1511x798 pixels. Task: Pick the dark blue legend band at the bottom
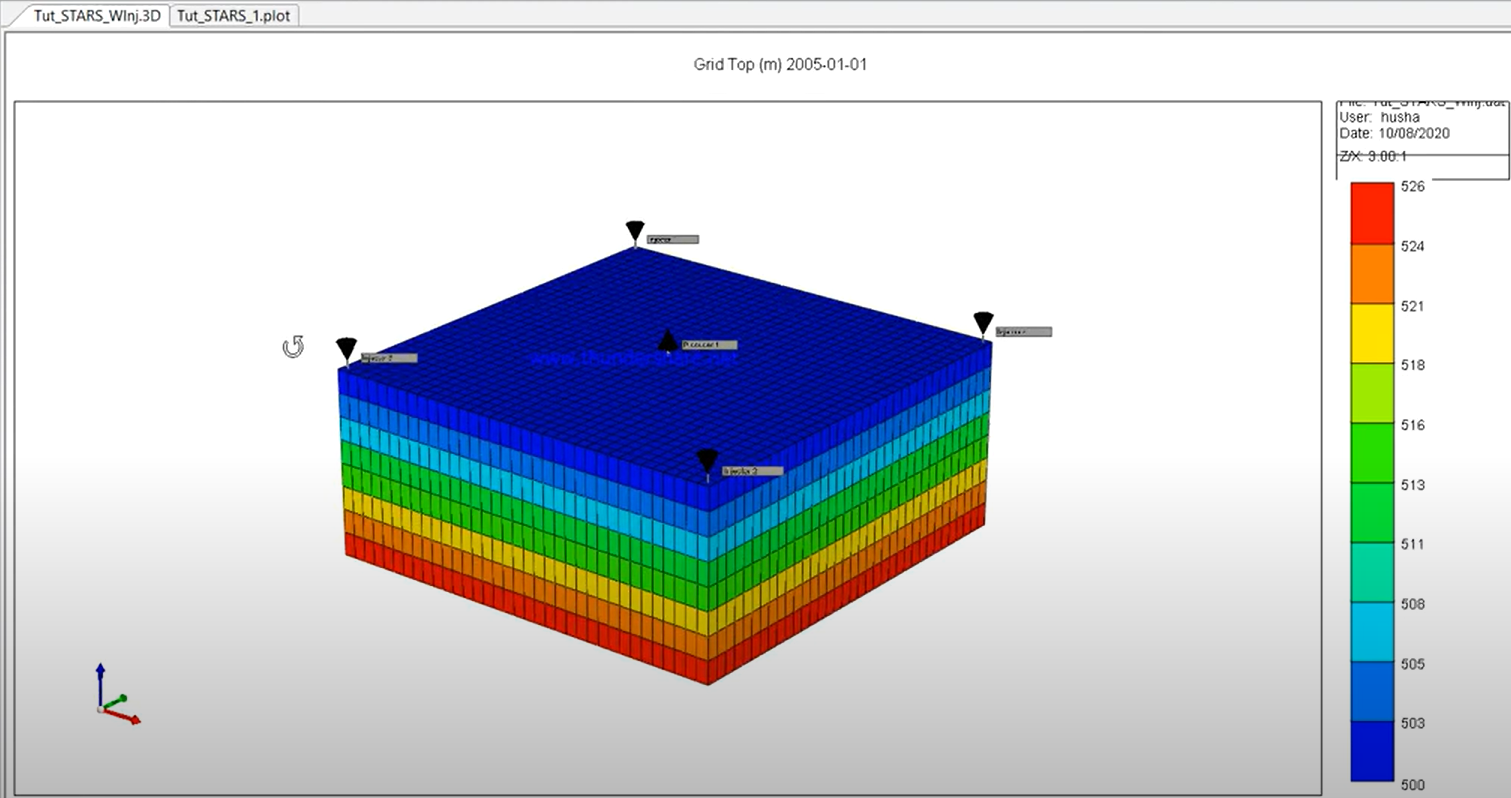(x=1371, y=751)
